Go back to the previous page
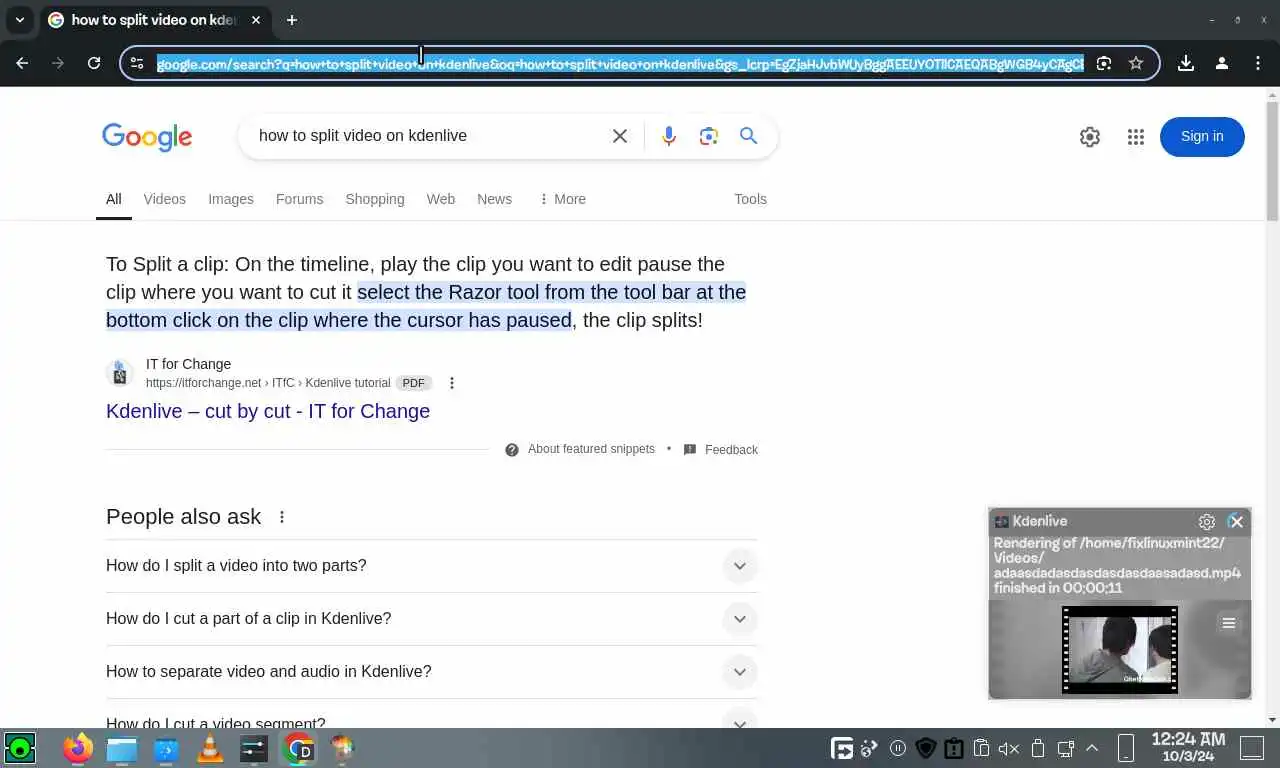This screenshot has height=768, width=1280. pyautogui.click(x=22, y=63)
